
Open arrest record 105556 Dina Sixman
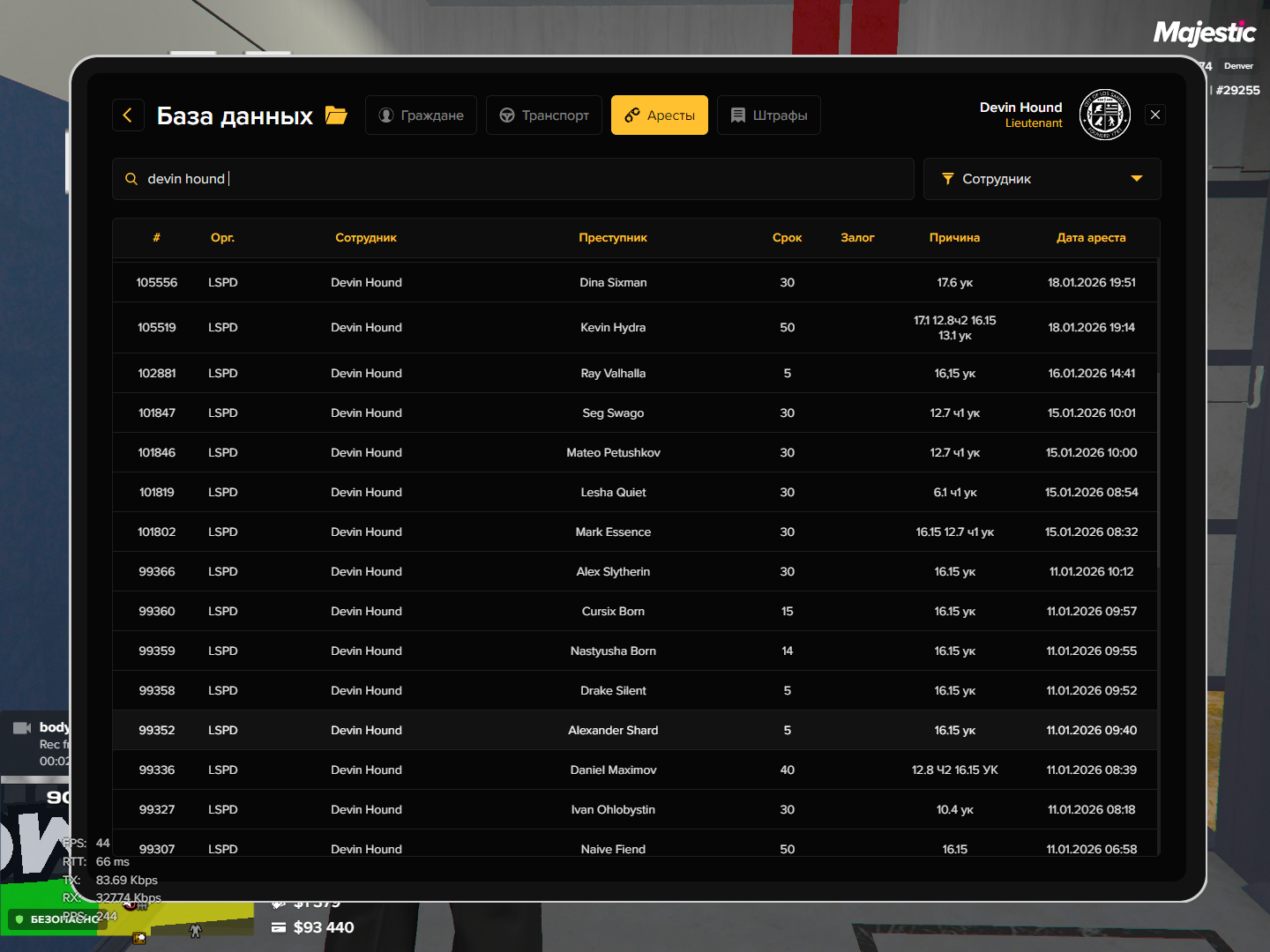point(635,283)
